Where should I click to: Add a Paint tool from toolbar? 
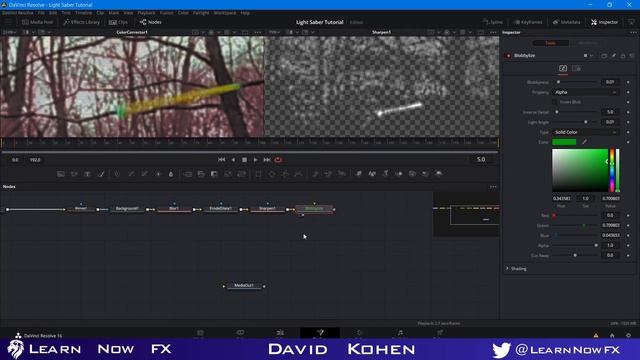click(101, 174)
